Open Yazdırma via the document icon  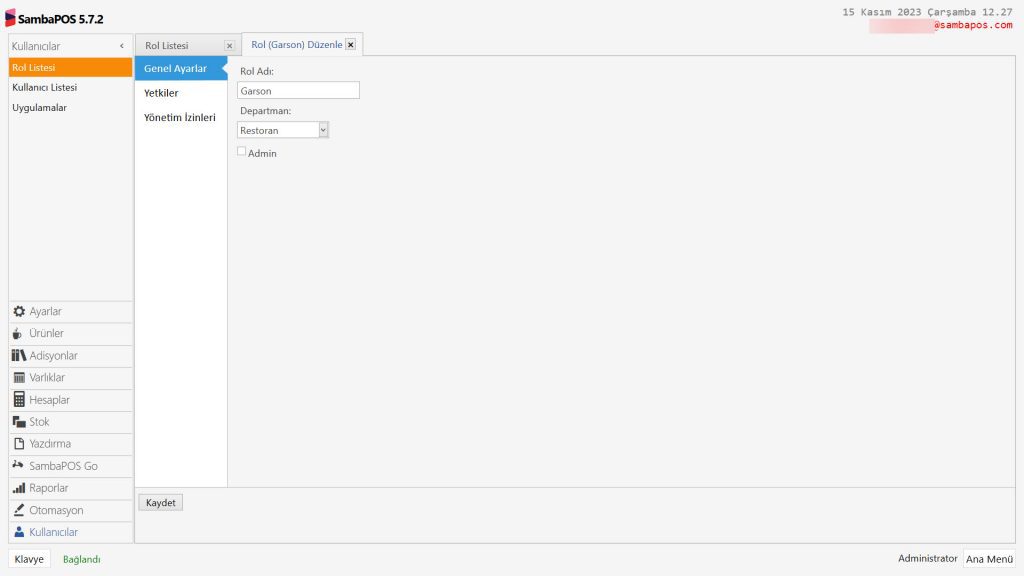19,444
